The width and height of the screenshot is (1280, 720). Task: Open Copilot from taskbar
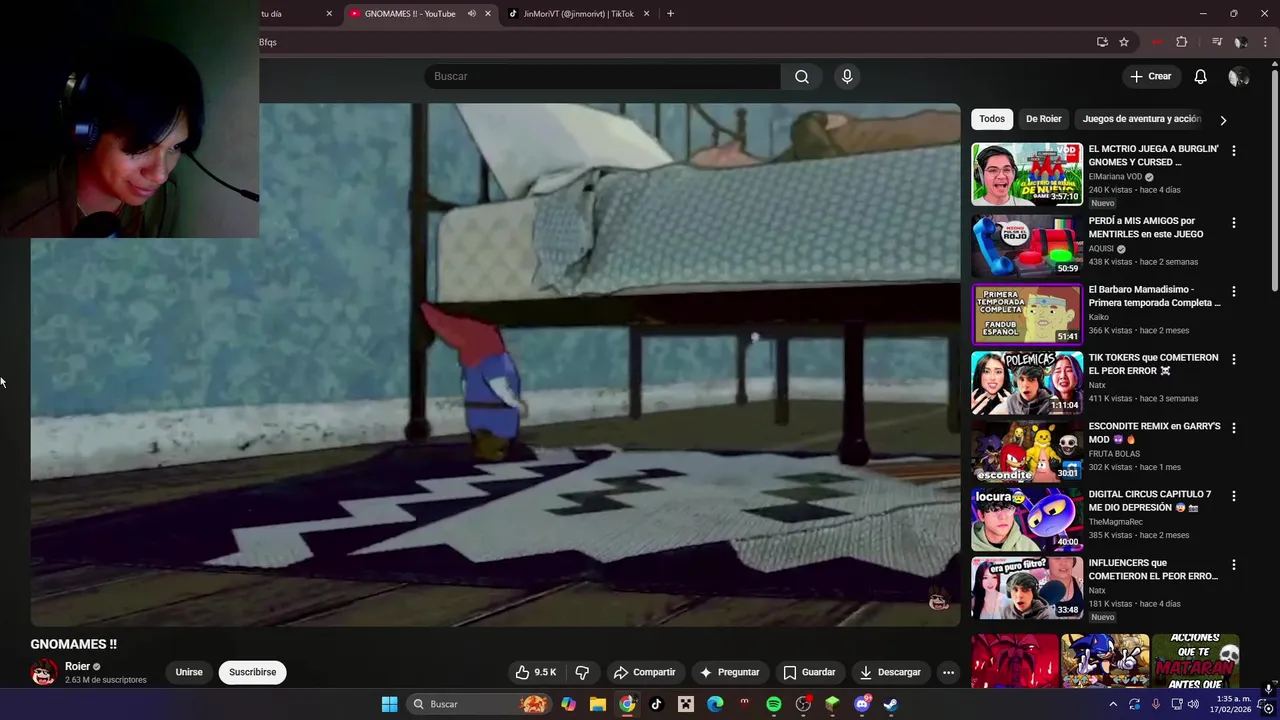568,704
